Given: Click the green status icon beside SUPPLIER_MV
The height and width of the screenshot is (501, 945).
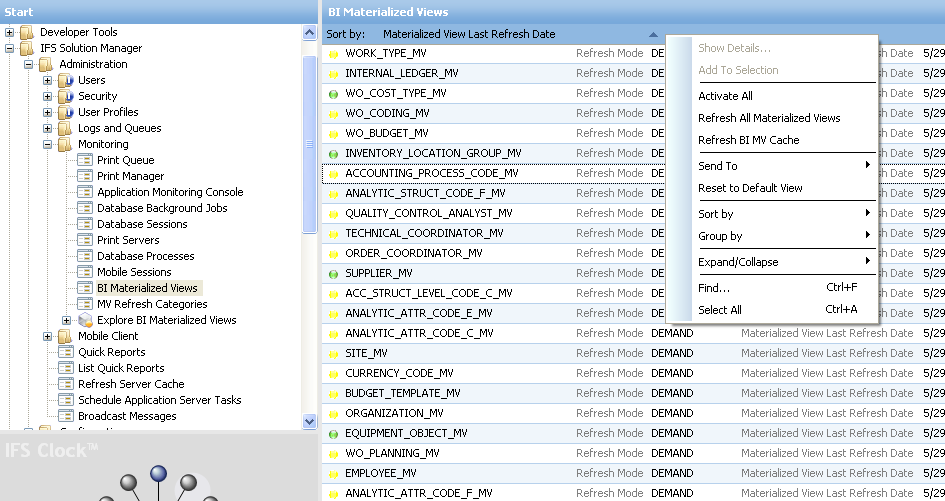Looking at the screenshot, I should [x=333, y=274].
